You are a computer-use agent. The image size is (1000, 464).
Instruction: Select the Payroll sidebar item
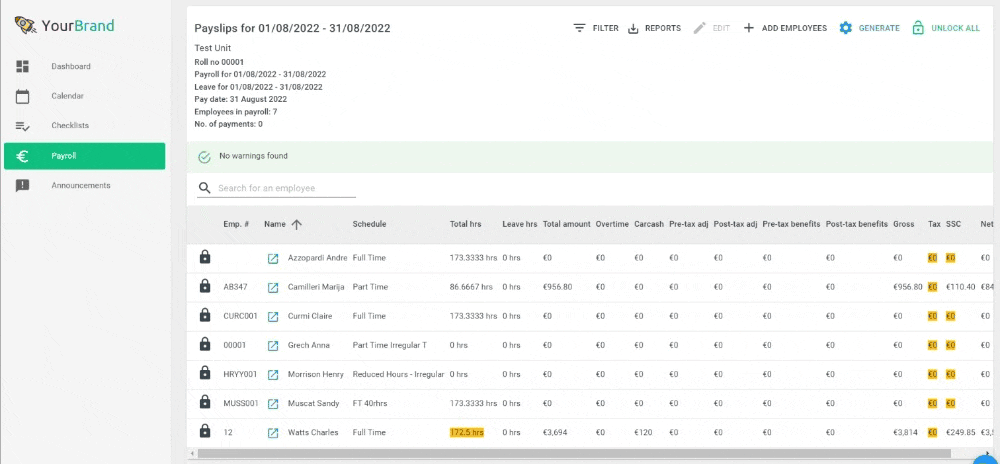84,156
